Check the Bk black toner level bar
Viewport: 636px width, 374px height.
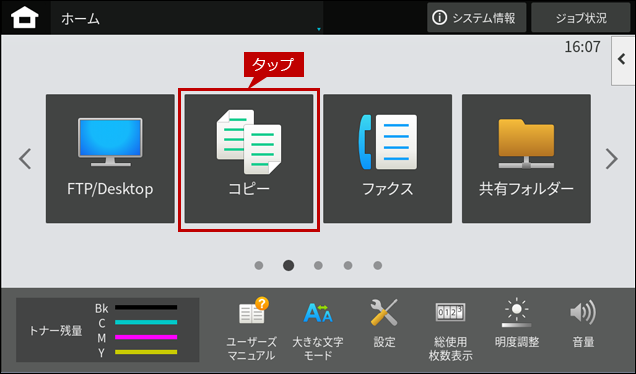[146, 307]
